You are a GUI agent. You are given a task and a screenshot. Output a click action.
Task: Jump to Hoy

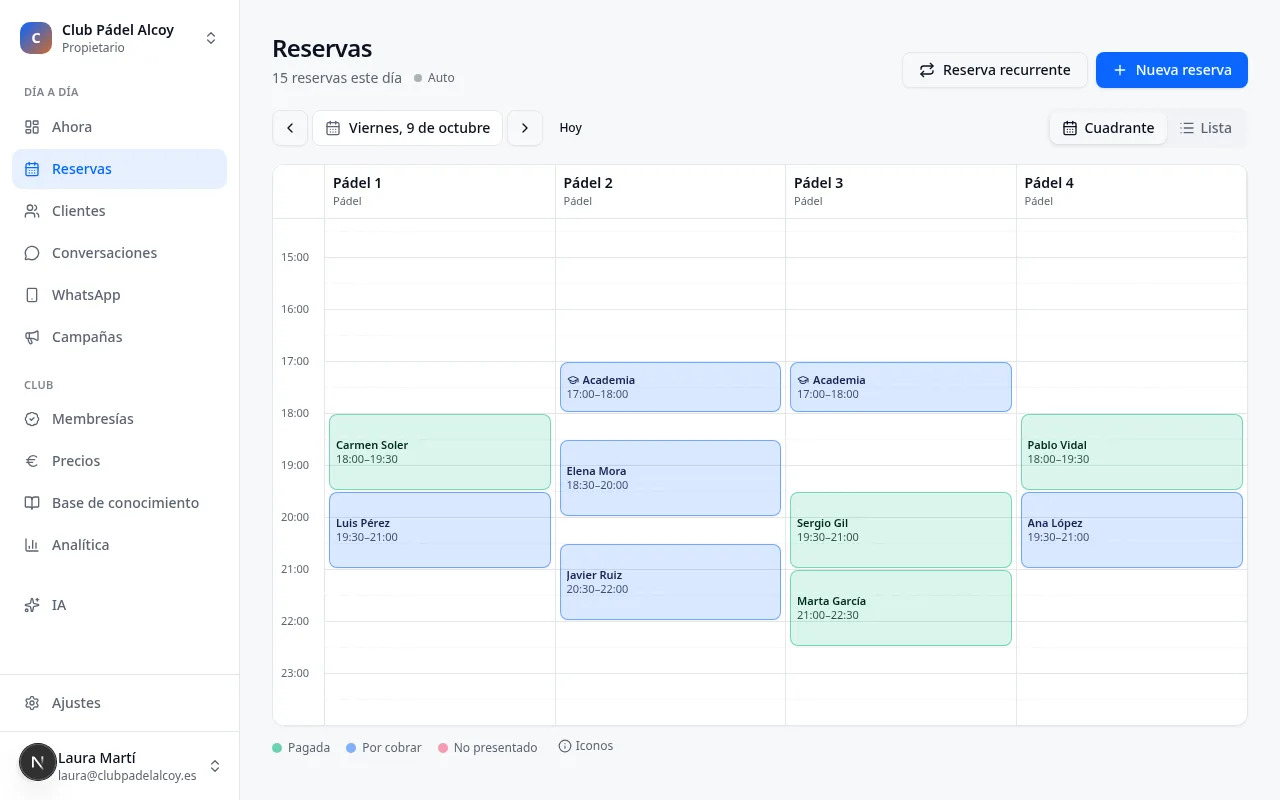(570, 128)
